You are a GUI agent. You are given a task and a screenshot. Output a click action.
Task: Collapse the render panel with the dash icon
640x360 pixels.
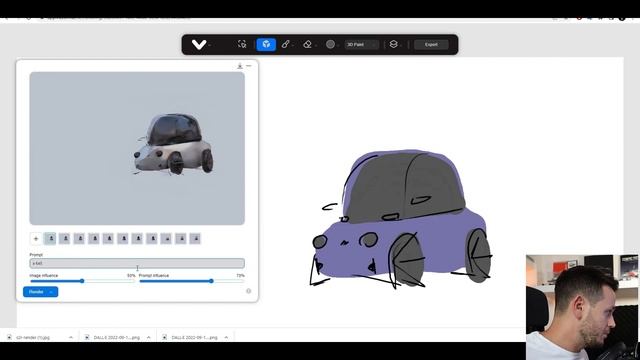tap(249, 66)
